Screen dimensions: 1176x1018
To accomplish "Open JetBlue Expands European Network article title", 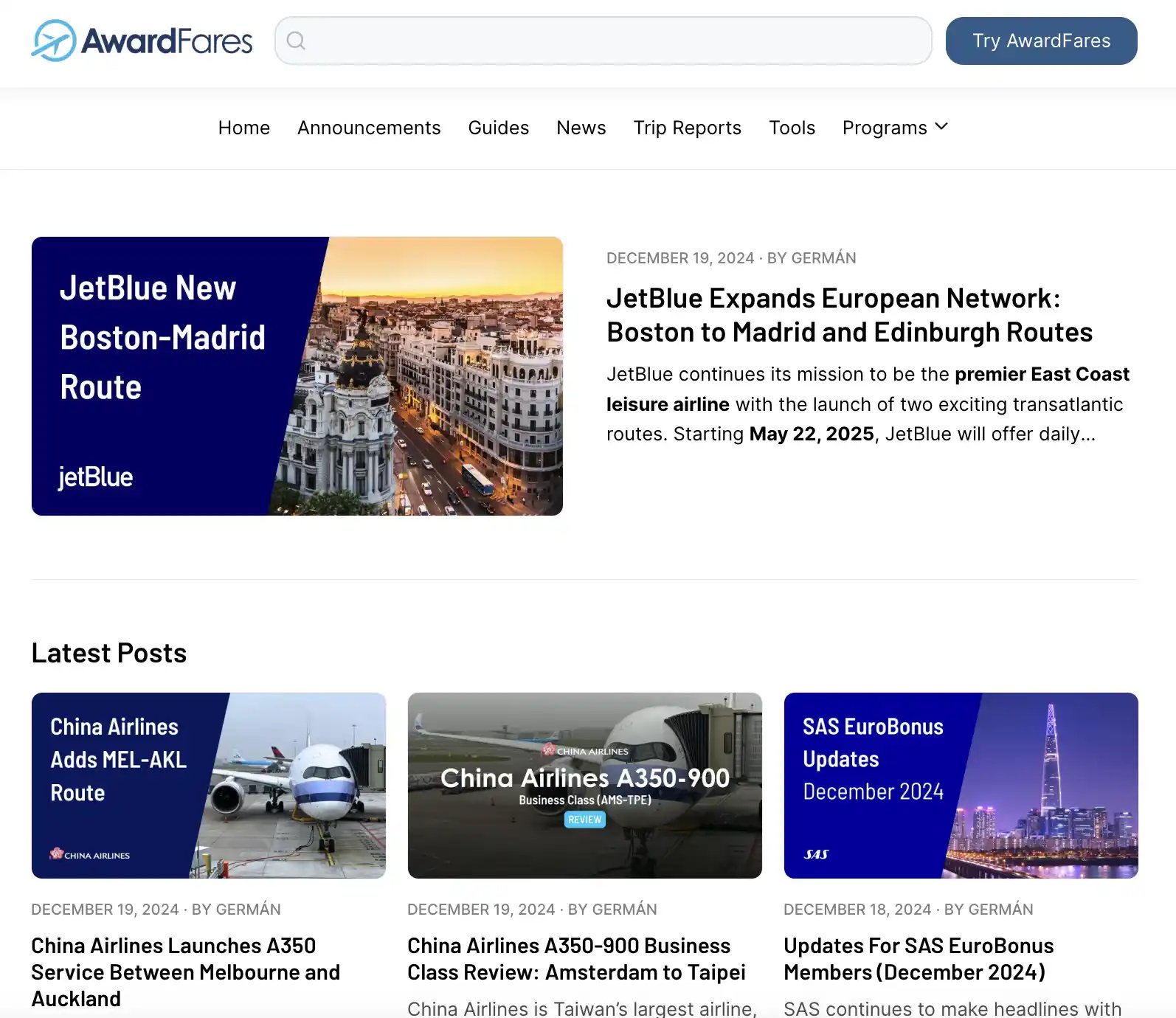I will [849, 315].
